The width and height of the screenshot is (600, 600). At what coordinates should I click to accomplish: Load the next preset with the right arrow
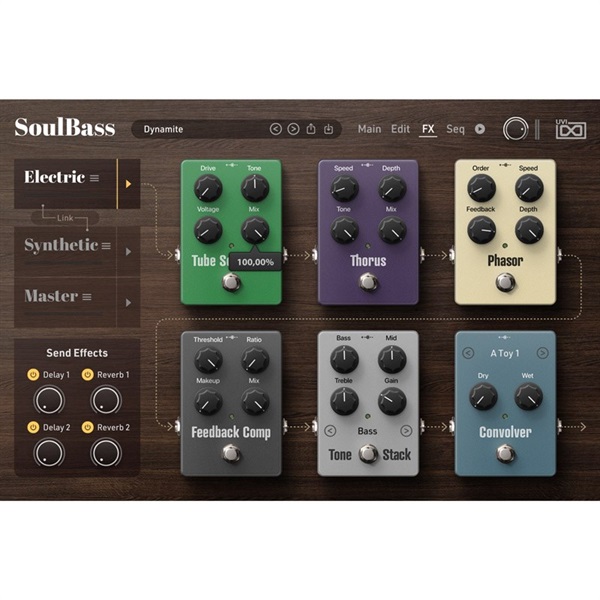293,129
